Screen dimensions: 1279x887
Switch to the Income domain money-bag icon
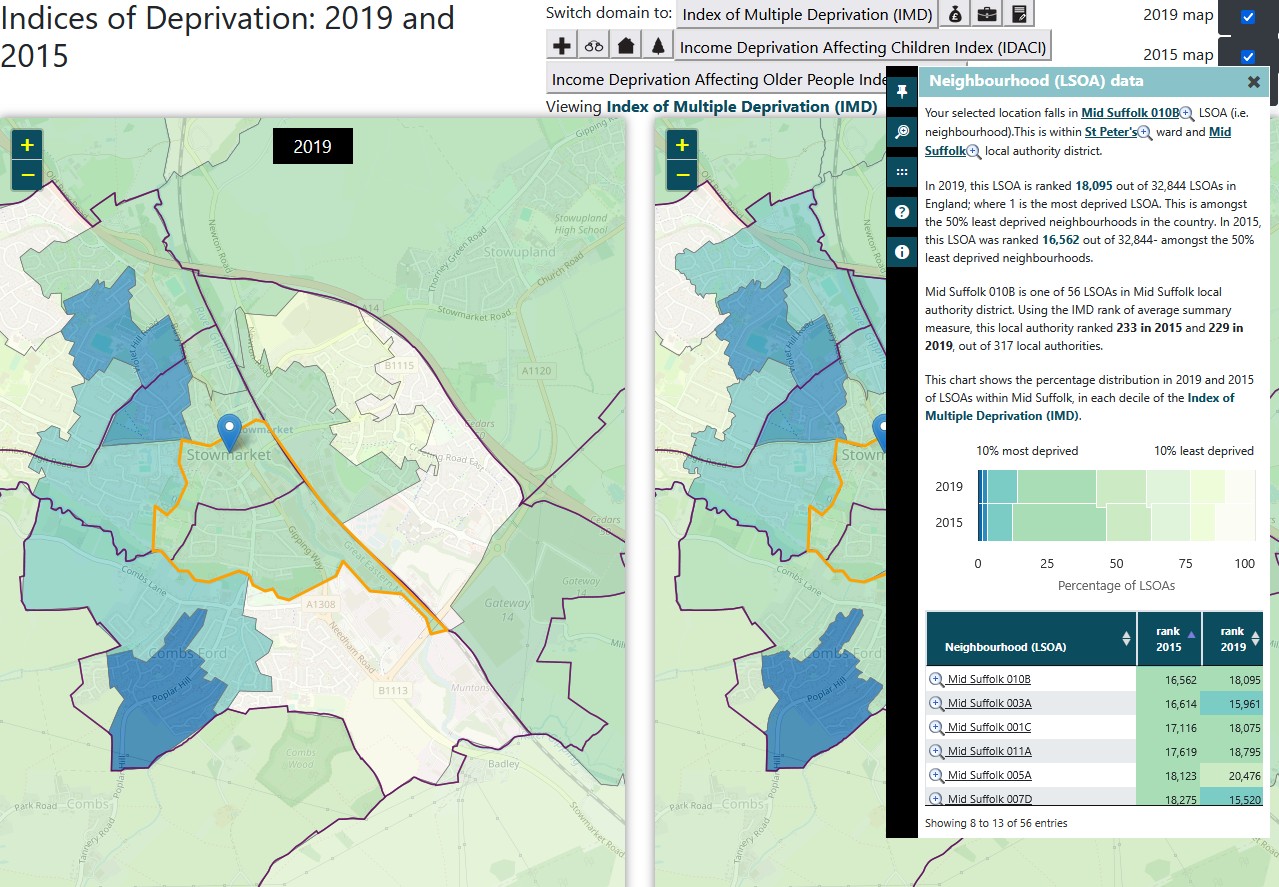(x=955, y=14)
